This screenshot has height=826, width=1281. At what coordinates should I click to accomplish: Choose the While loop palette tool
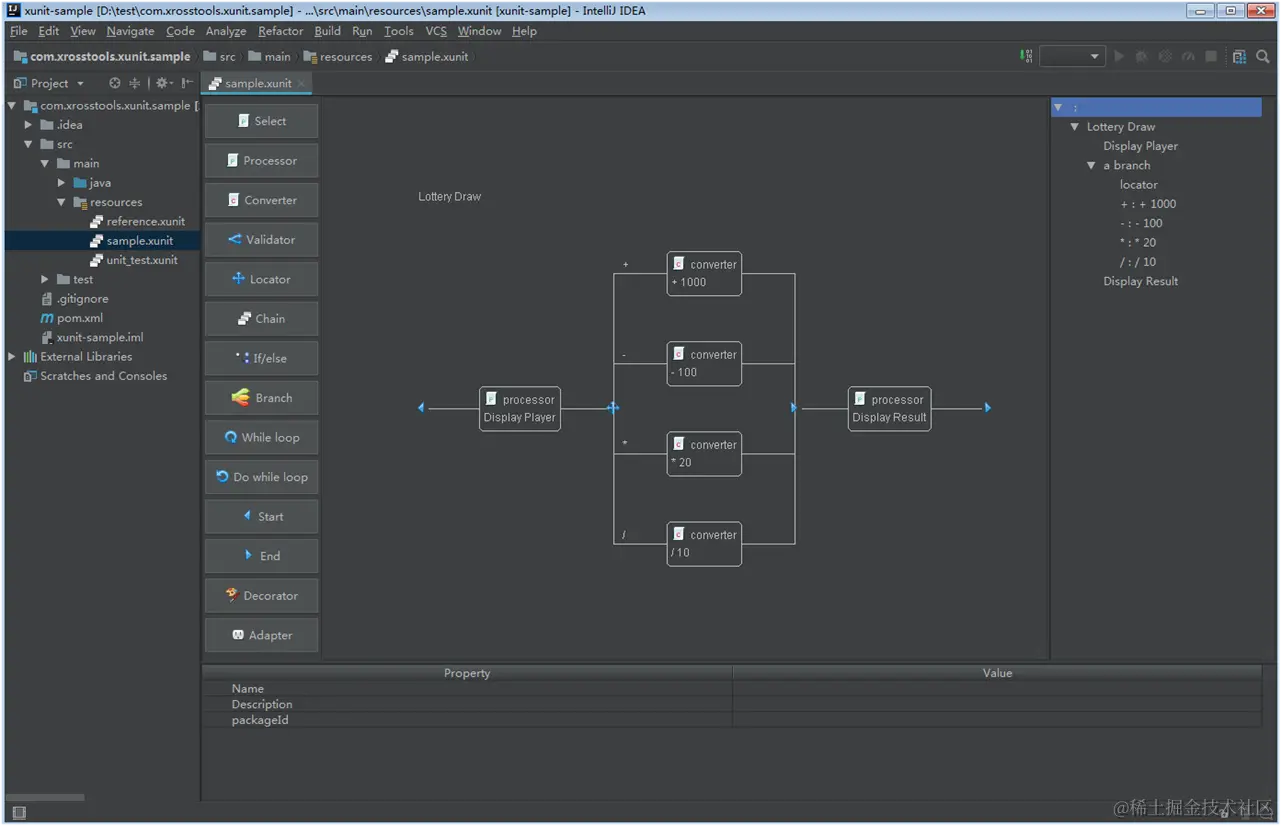[x=261, y=437]
